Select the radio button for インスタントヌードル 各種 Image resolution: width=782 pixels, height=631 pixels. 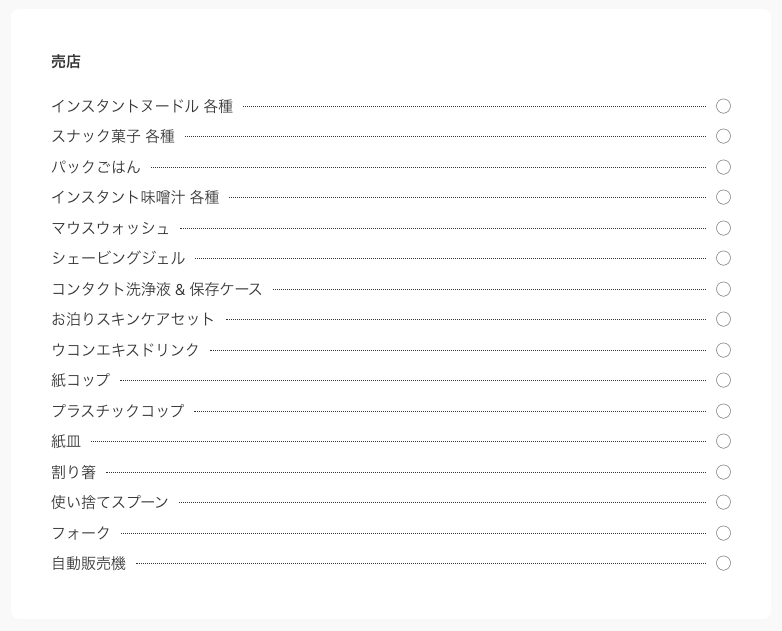(723, 106)
